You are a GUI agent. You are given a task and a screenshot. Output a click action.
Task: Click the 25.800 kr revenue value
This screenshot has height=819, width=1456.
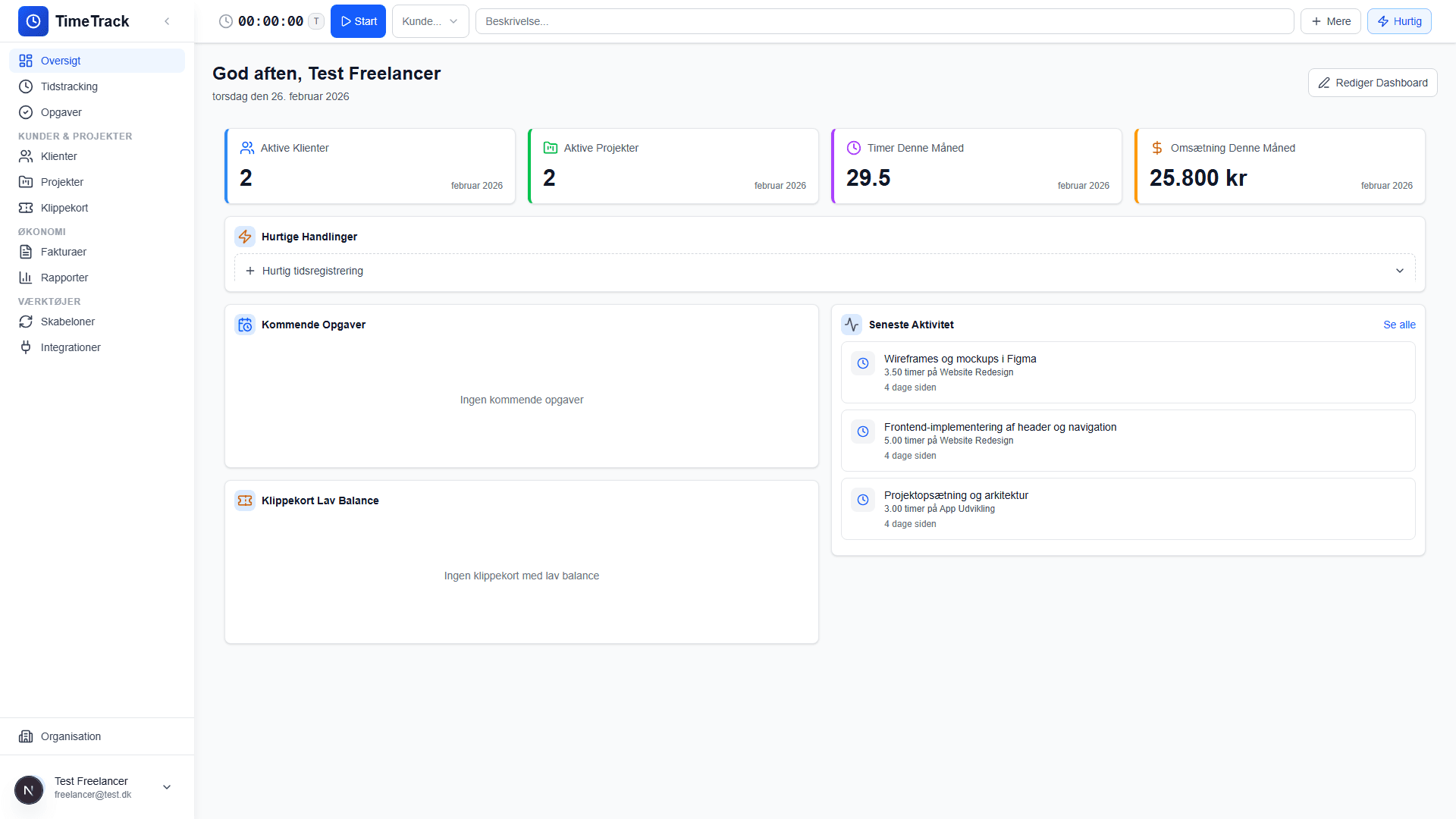point(1198,178)
